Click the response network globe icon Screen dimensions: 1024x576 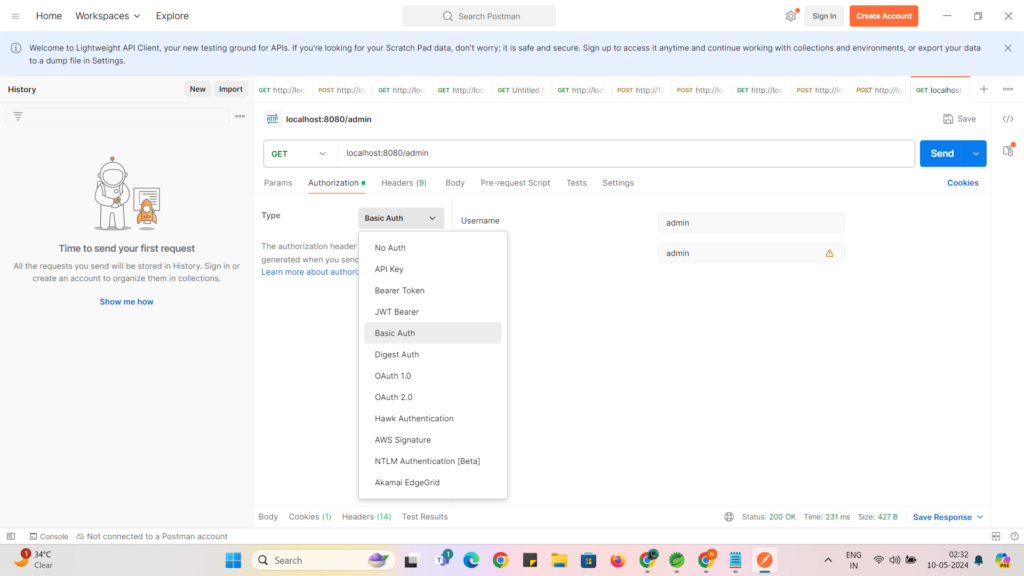coord(729,517)
